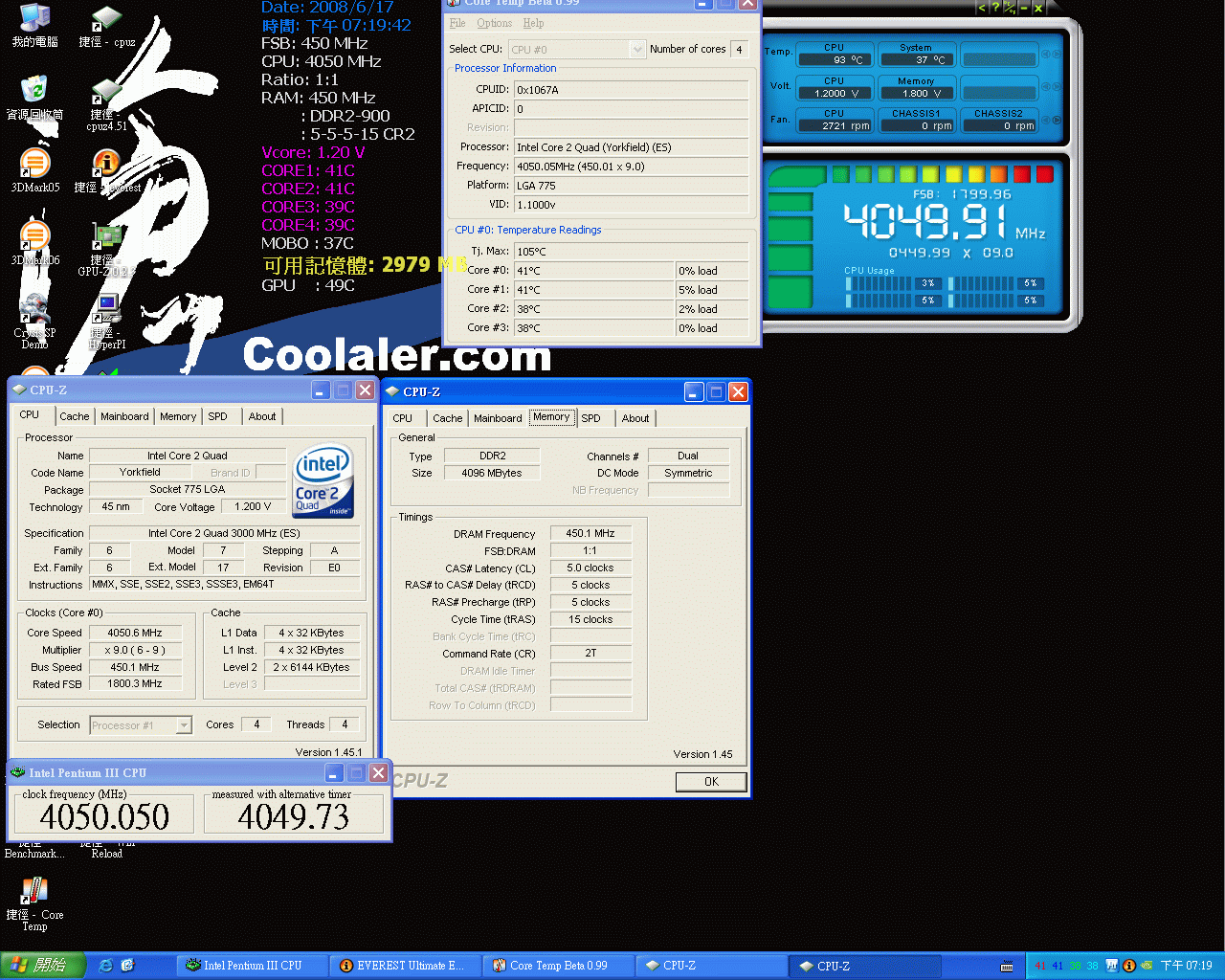Click the next arrow on the Fan row

pos(1056,120)
